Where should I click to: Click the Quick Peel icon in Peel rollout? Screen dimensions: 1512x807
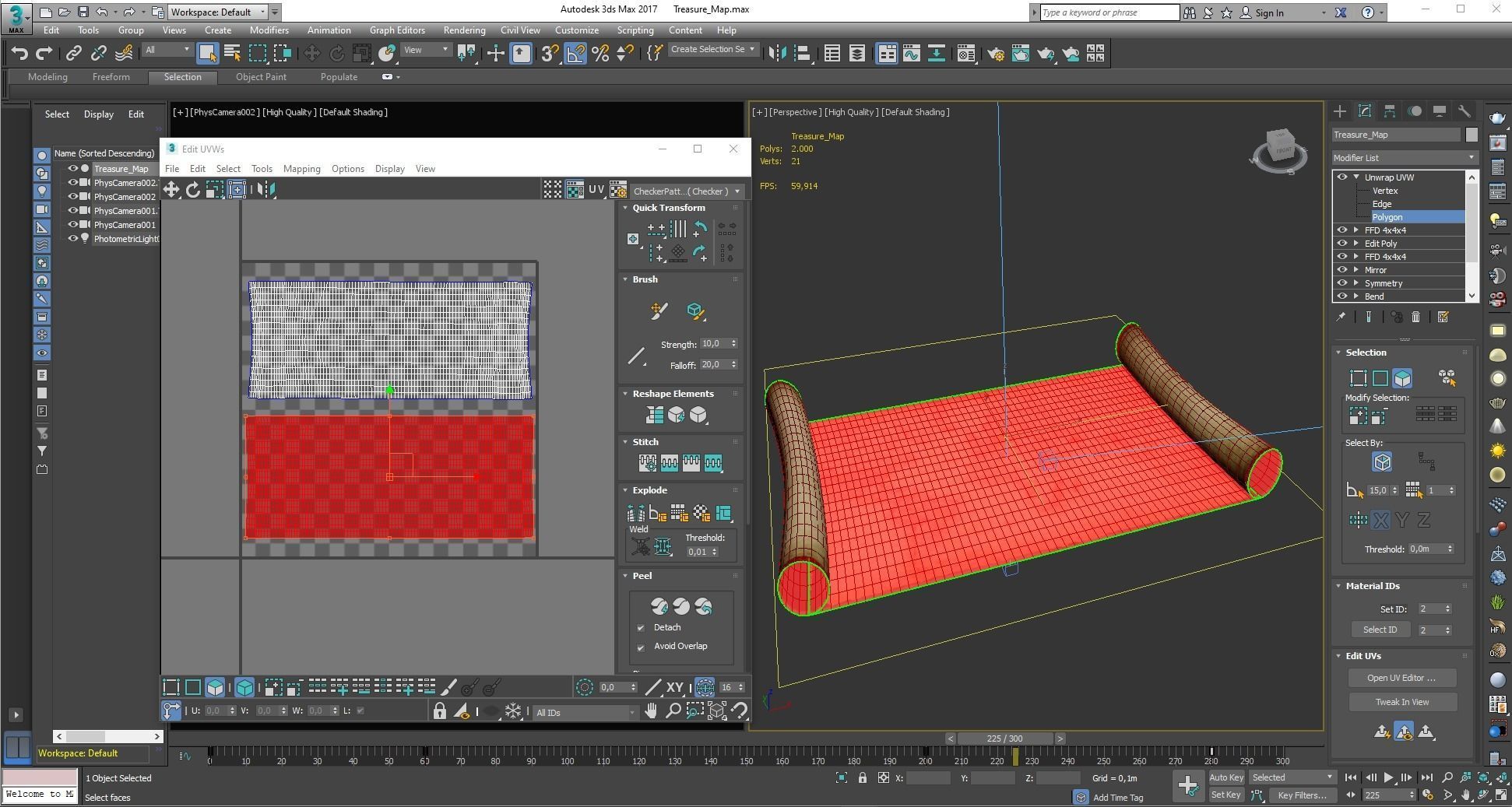[x=659, y=606]
